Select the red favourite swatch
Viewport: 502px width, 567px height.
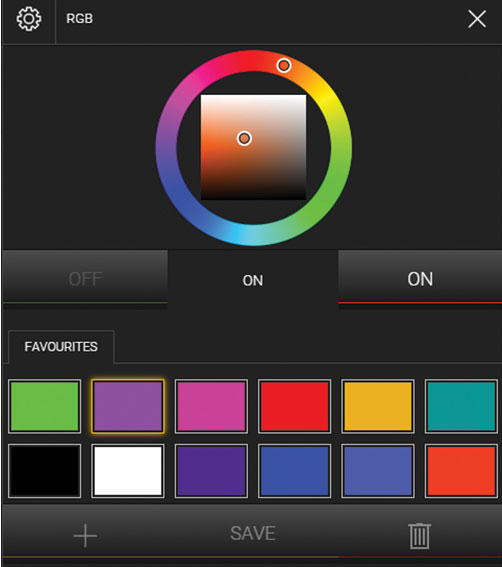(x=294, y=406)
